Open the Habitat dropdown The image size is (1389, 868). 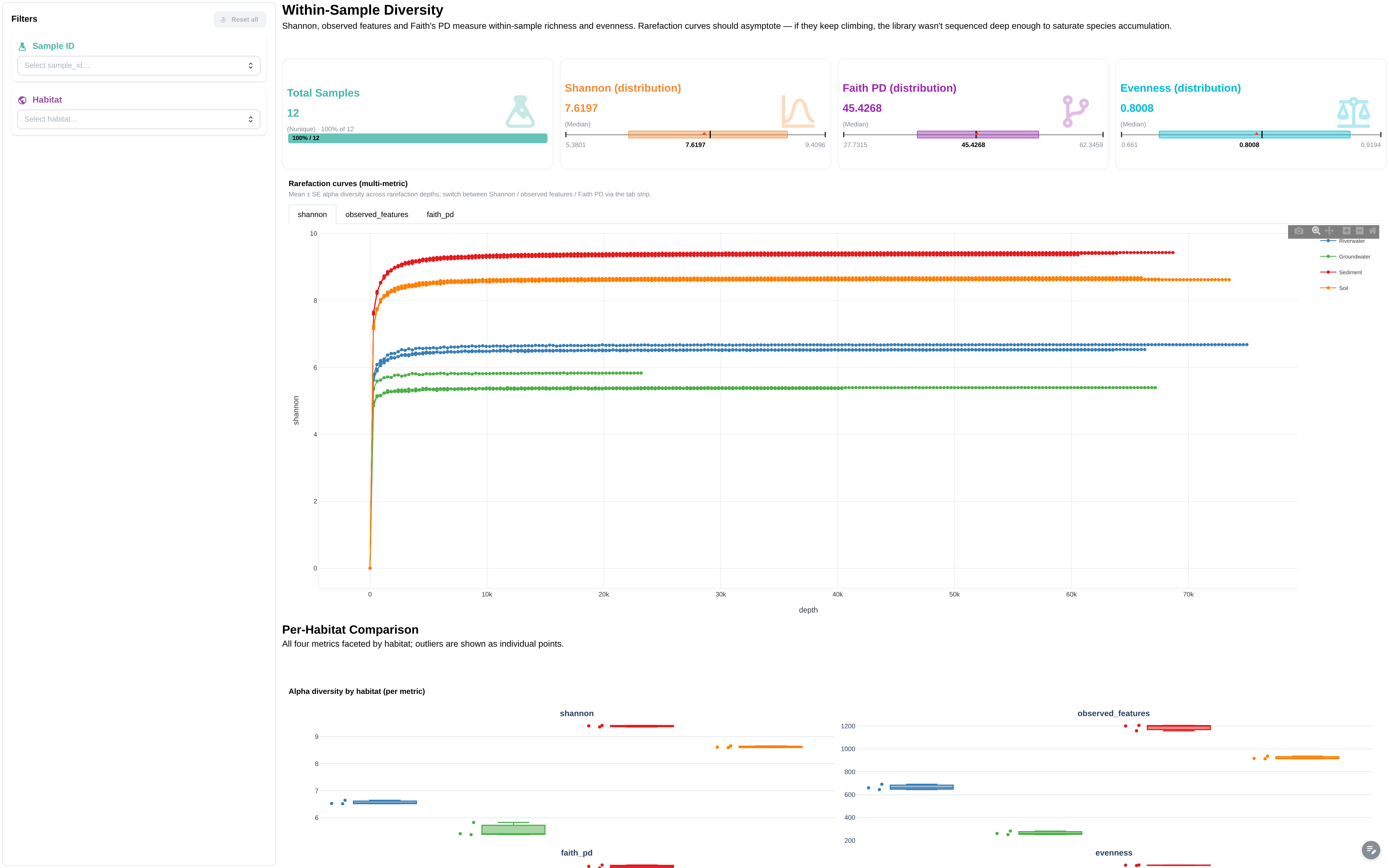(x=139, y=119)
